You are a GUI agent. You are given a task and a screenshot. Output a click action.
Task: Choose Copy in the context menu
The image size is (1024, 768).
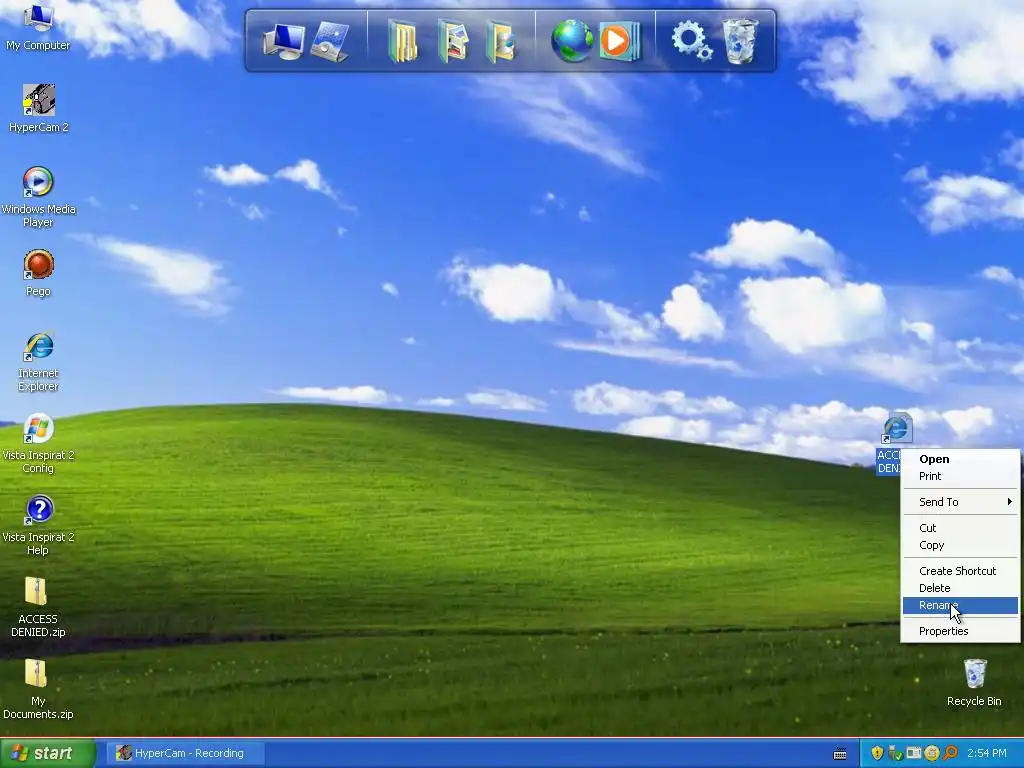tap(960, 545)
